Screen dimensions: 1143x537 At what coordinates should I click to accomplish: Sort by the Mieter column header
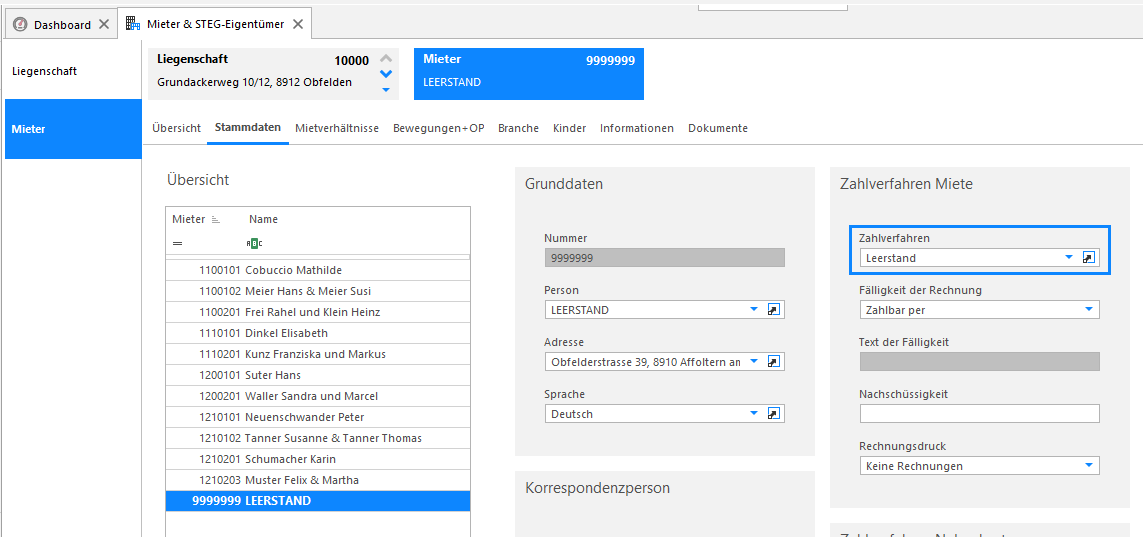coord(189,219)
